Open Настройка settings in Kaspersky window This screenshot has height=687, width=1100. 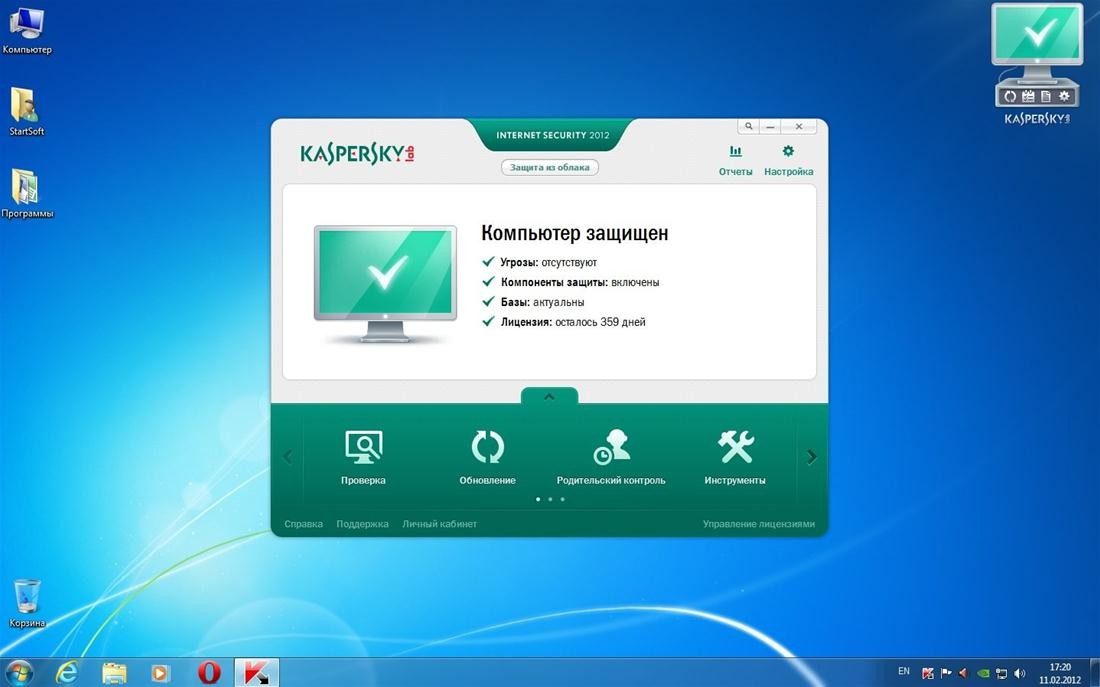789,161
